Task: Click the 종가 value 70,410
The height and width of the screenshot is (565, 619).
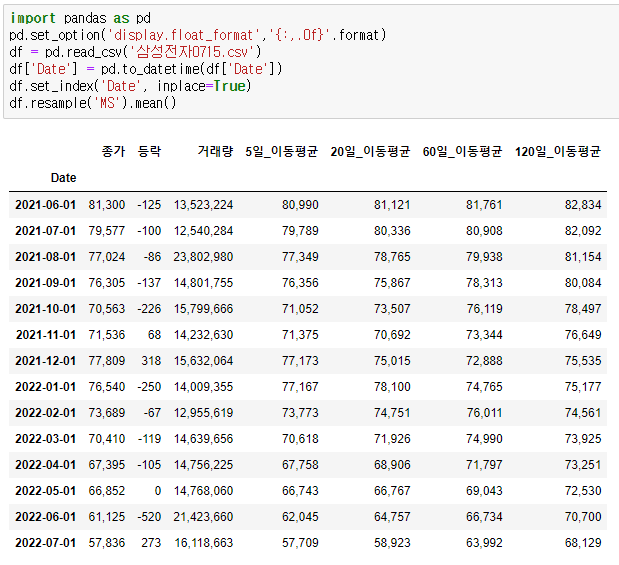Action: 107,439
